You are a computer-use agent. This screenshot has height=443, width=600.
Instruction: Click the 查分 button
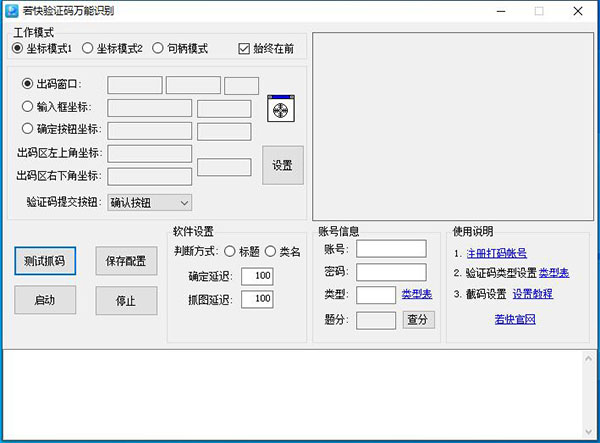pyautogui.click(x=419, y=319)
